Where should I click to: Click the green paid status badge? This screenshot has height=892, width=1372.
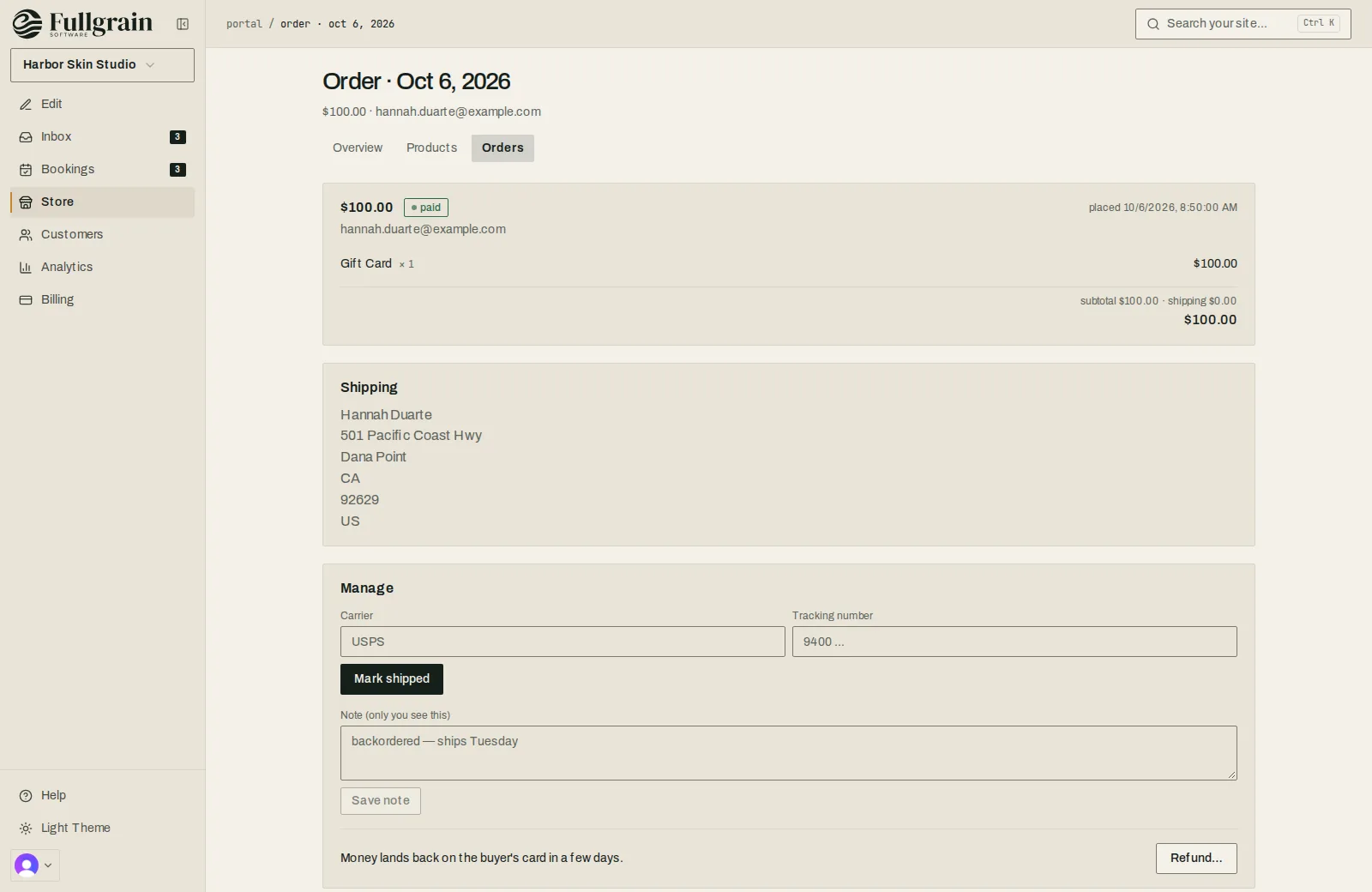(x=426, y=208)
